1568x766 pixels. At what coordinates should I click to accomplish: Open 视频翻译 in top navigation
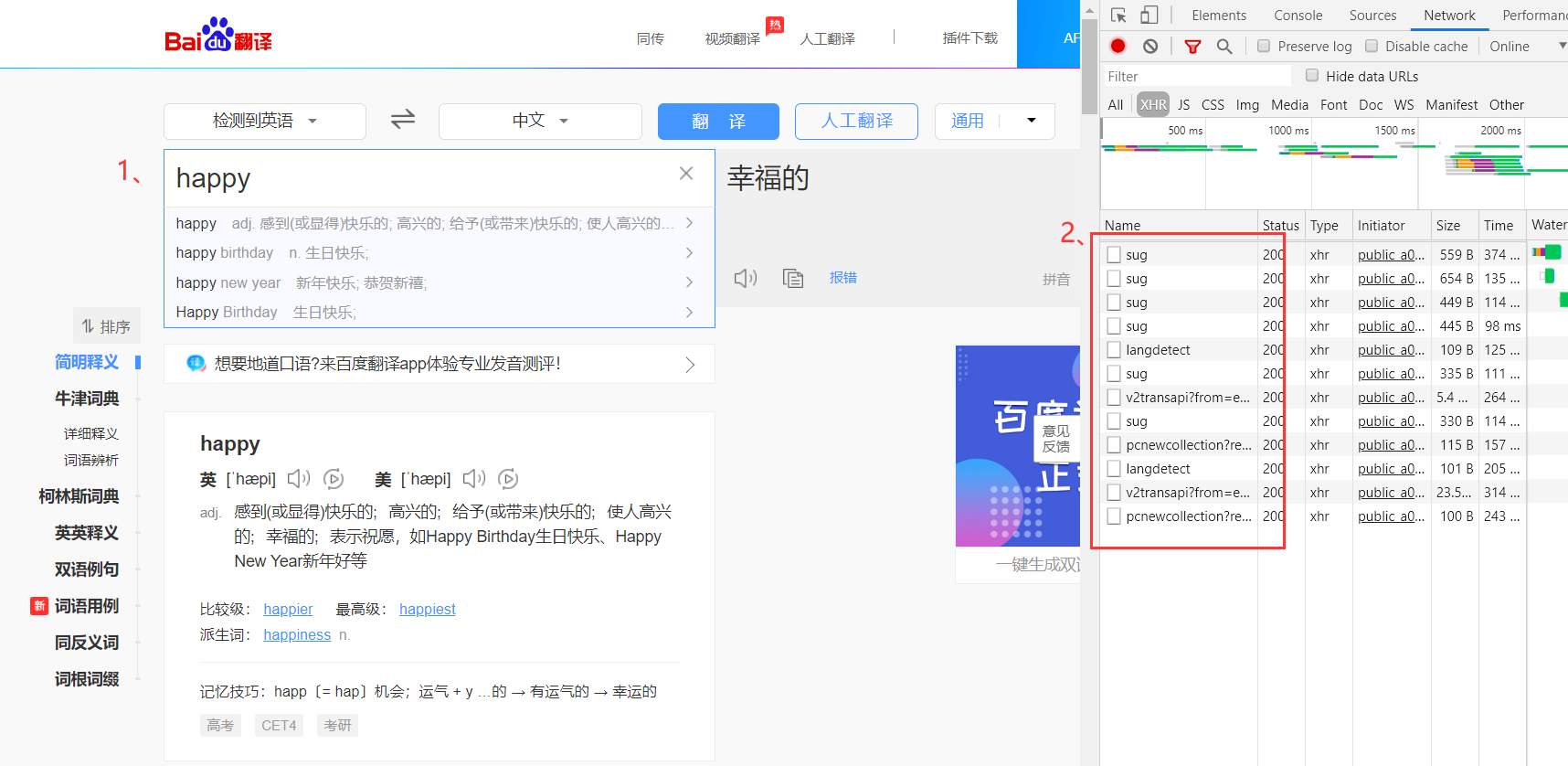732,38
